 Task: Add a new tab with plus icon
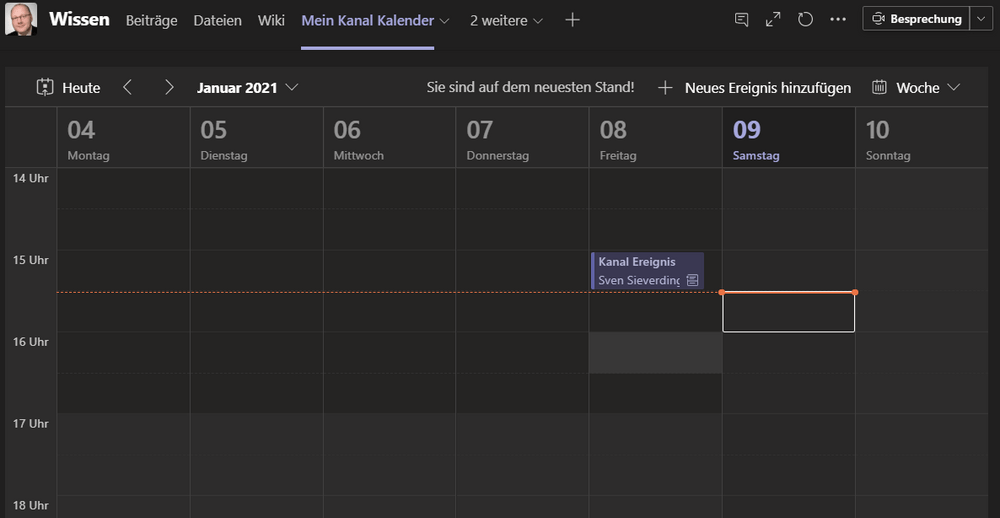click(573, 20)
